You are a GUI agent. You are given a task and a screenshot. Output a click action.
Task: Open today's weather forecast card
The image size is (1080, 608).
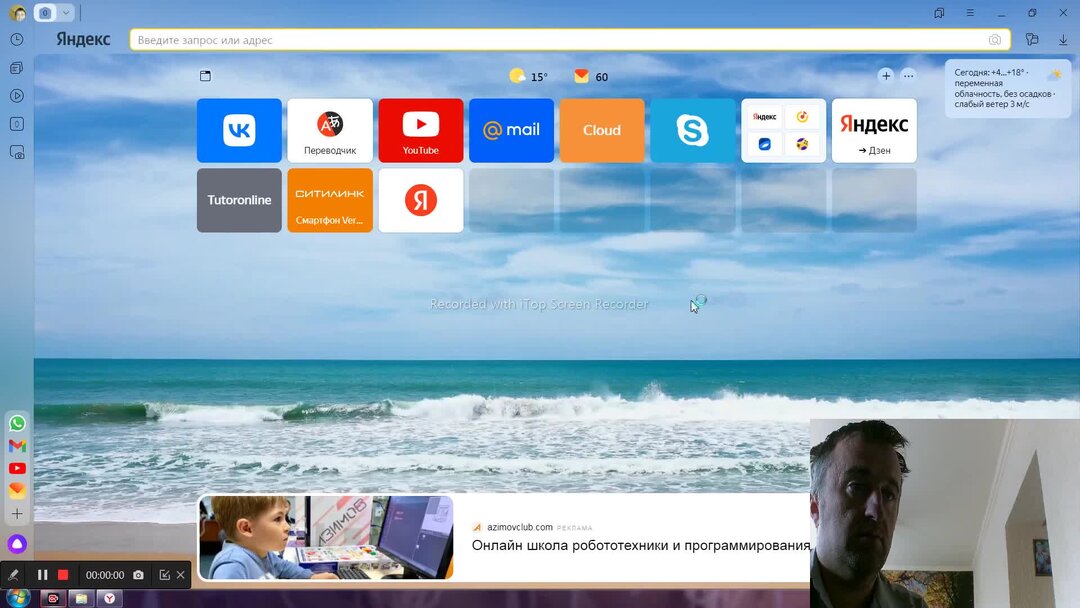pyautogui.click(x=1008, y=89)
